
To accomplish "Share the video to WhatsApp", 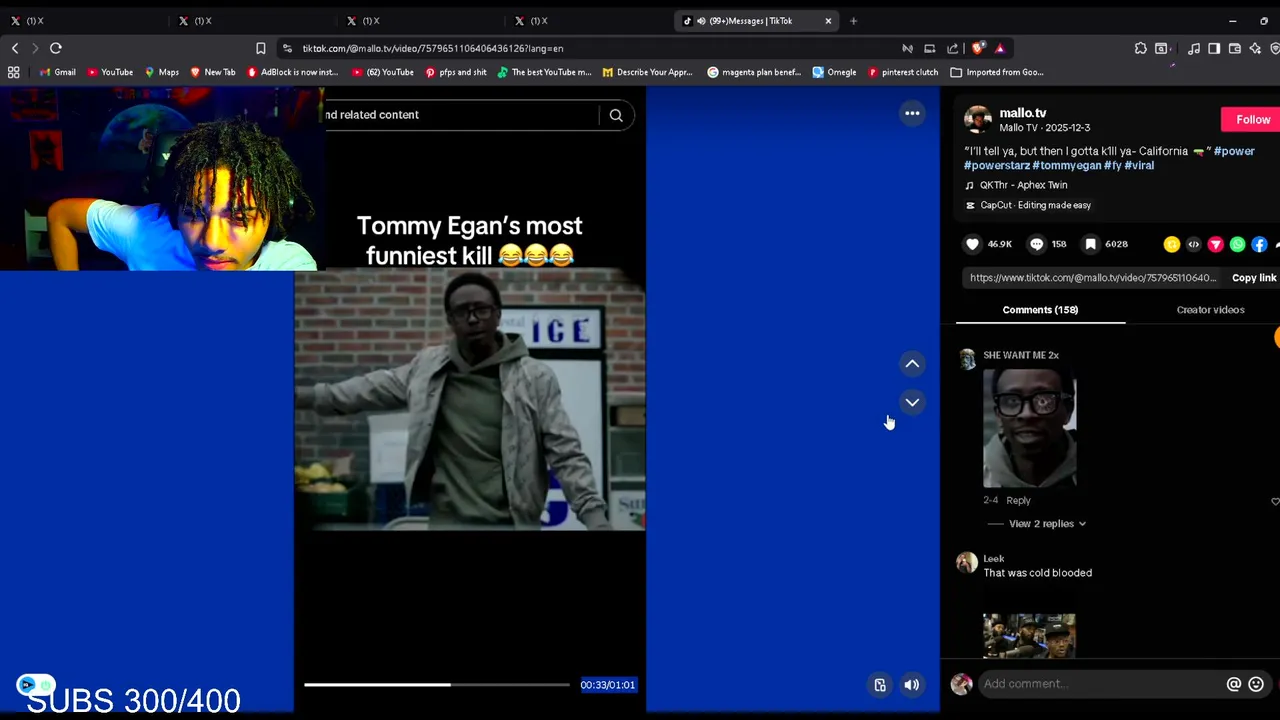I will pyautogui.click(x=1238, y=244).
